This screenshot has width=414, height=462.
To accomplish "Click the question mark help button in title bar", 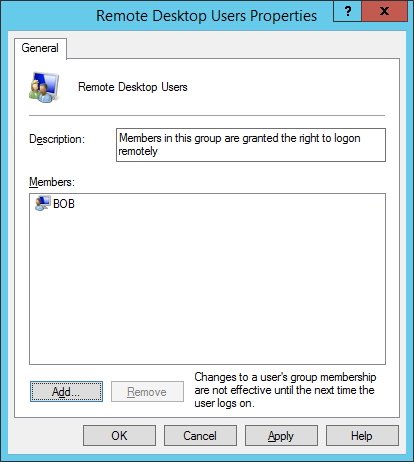I will click(347, 12).
